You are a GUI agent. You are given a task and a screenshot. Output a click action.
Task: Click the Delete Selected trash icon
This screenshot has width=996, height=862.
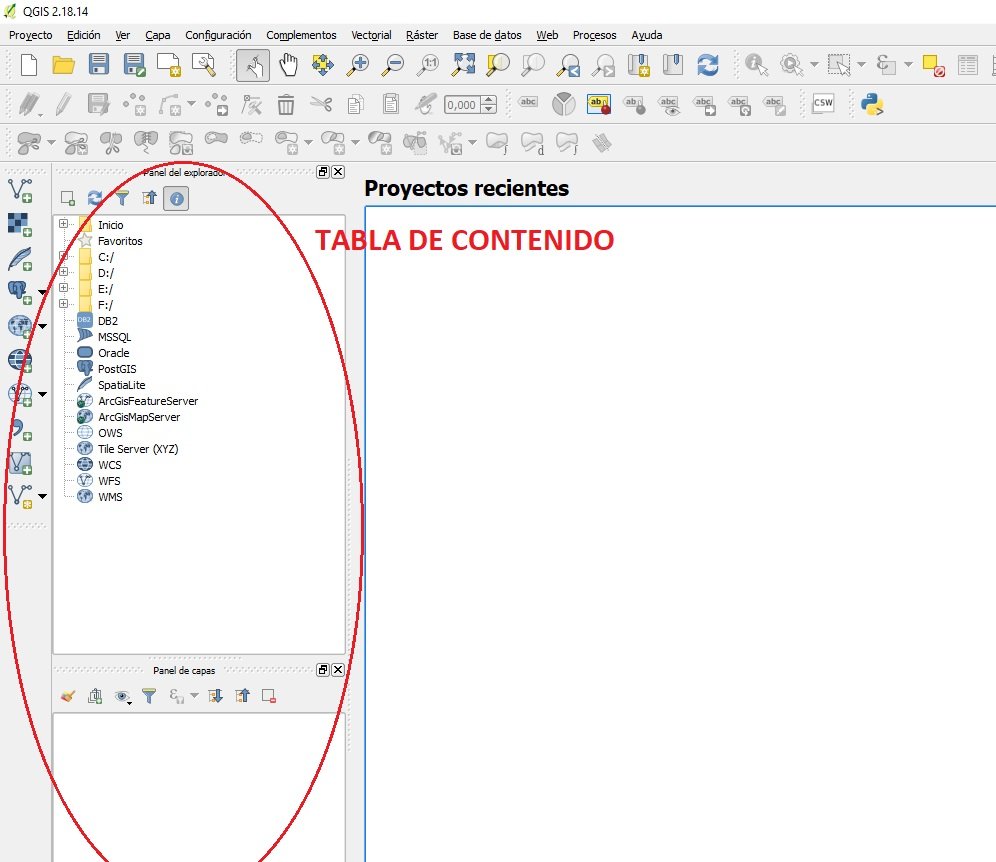click(286, 104)
